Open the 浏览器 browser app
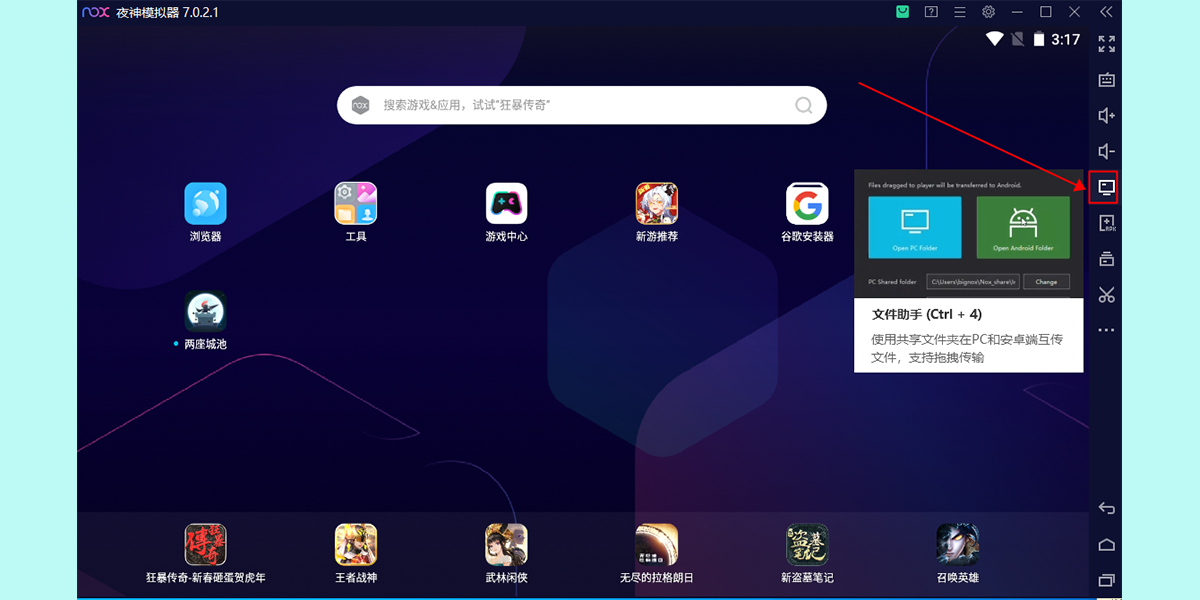Screen dimensions: 1200x600 pos(205,204)
